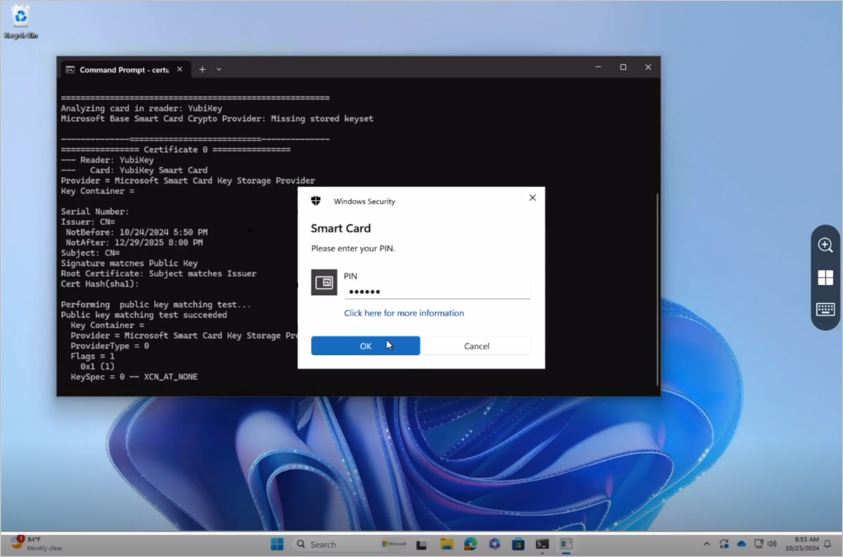Click 'Public key matching test succeeded' line
The height and width of the screenshot is (557, 843).
click(144, 315)
